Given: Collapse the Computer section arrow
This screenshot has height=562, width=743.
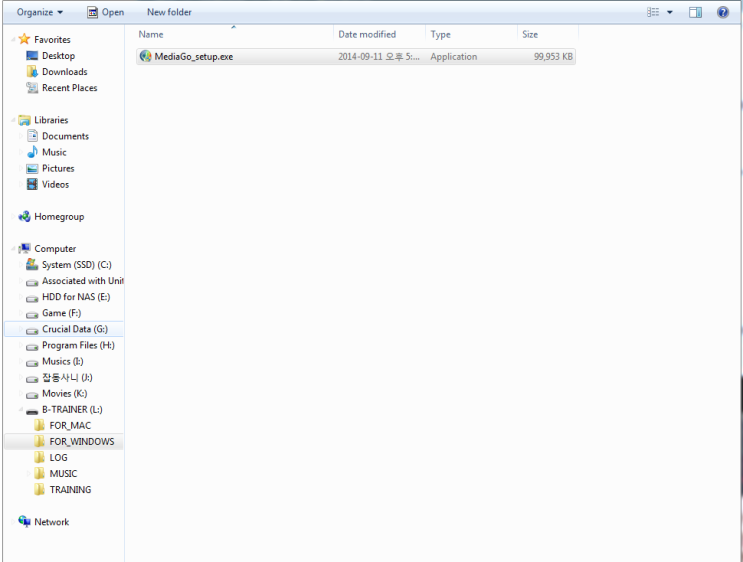Looking at the screenshot, I should click(13, 249).
